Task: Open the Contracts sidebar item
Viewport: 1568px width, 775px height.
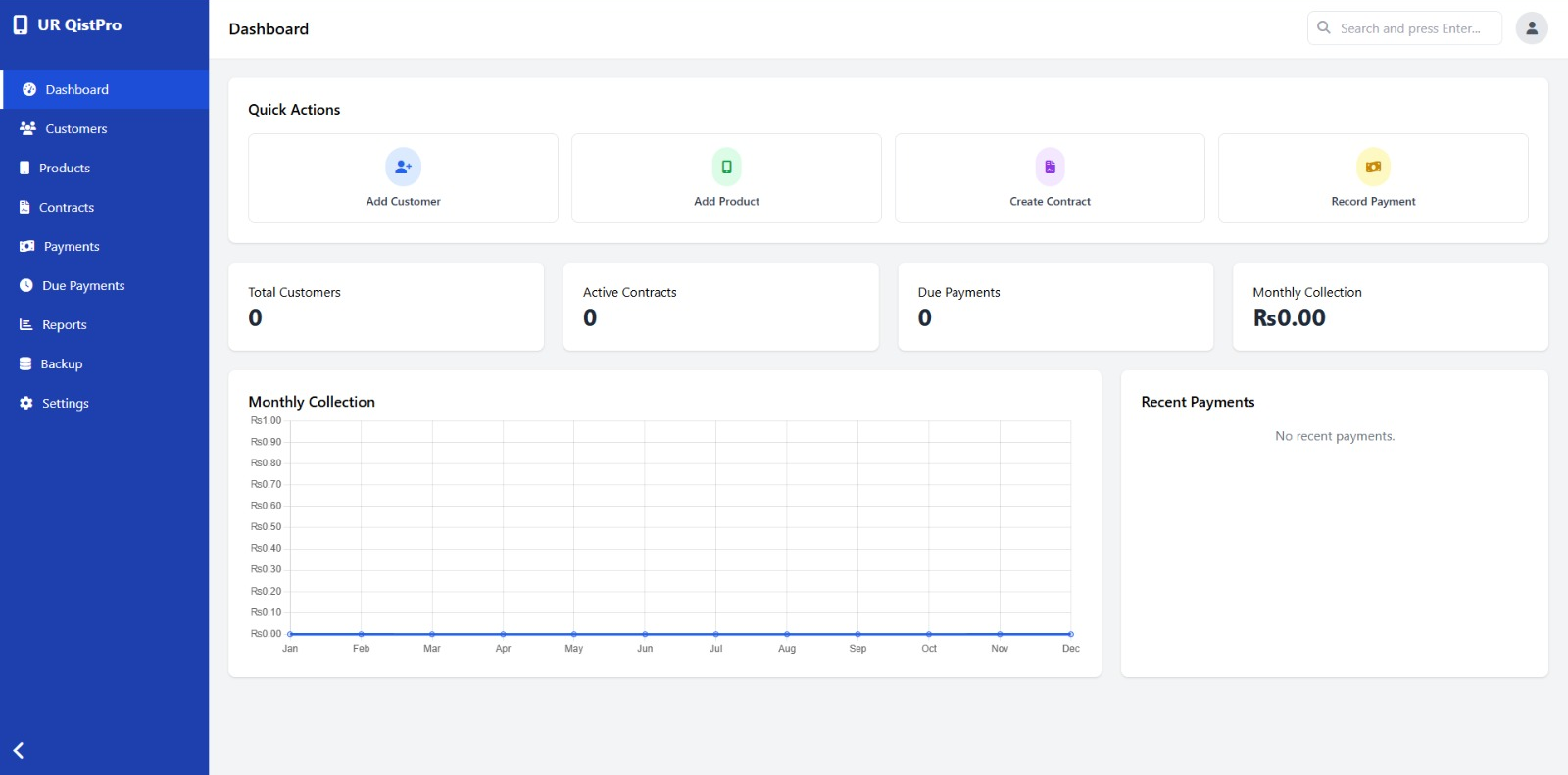Action: click(67, 207)
